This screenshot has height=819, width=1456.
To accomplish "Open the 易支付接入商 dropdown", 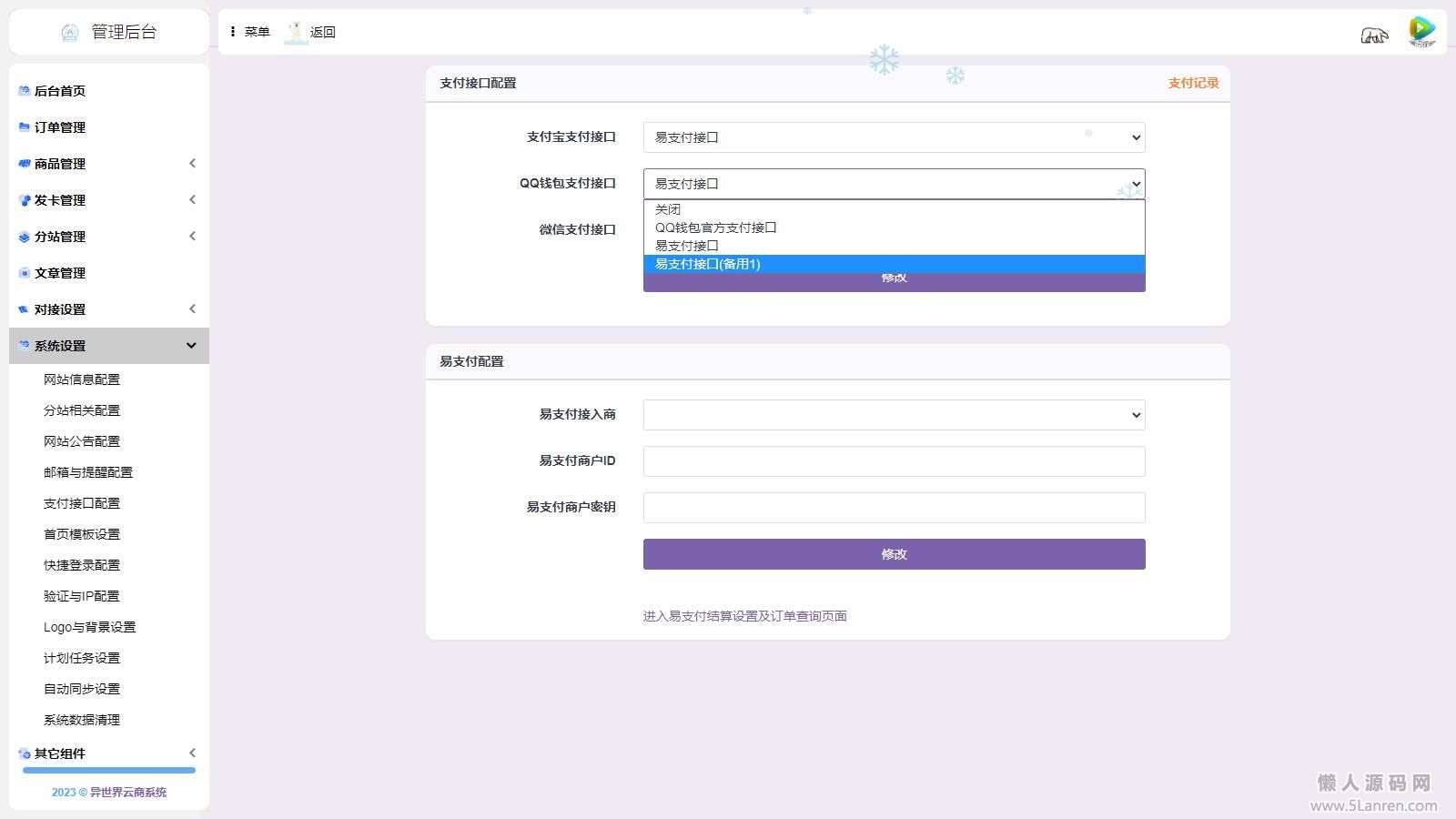I will point(894,415).
